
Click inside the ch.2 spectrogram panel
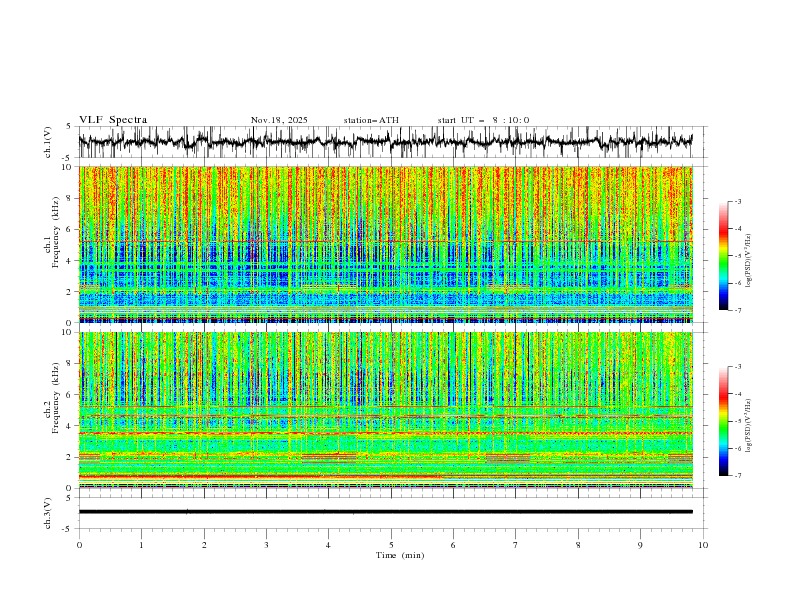click(385, 410)
